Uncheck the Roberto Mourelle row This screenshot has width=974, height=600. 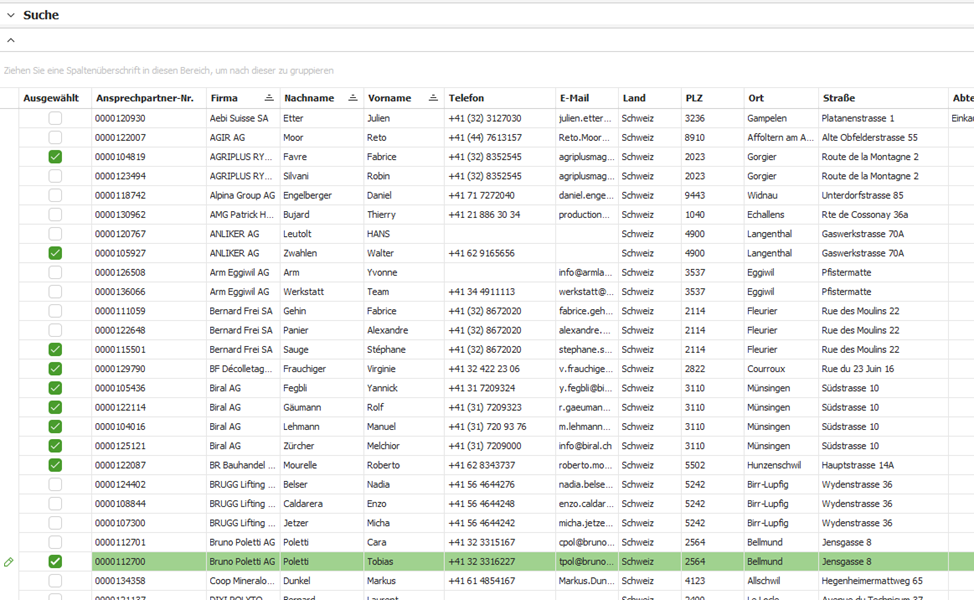pyautogui.click(x=55, y=465)
